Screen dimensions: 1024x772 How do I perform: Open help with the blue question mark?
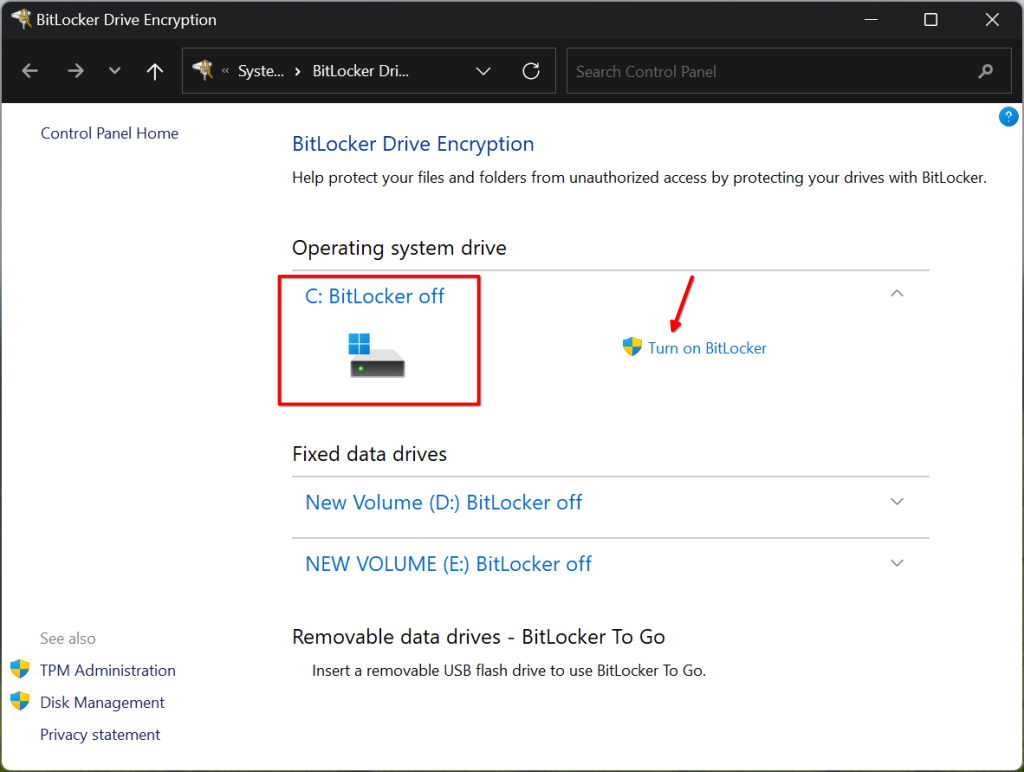[x=1008, y=116]
